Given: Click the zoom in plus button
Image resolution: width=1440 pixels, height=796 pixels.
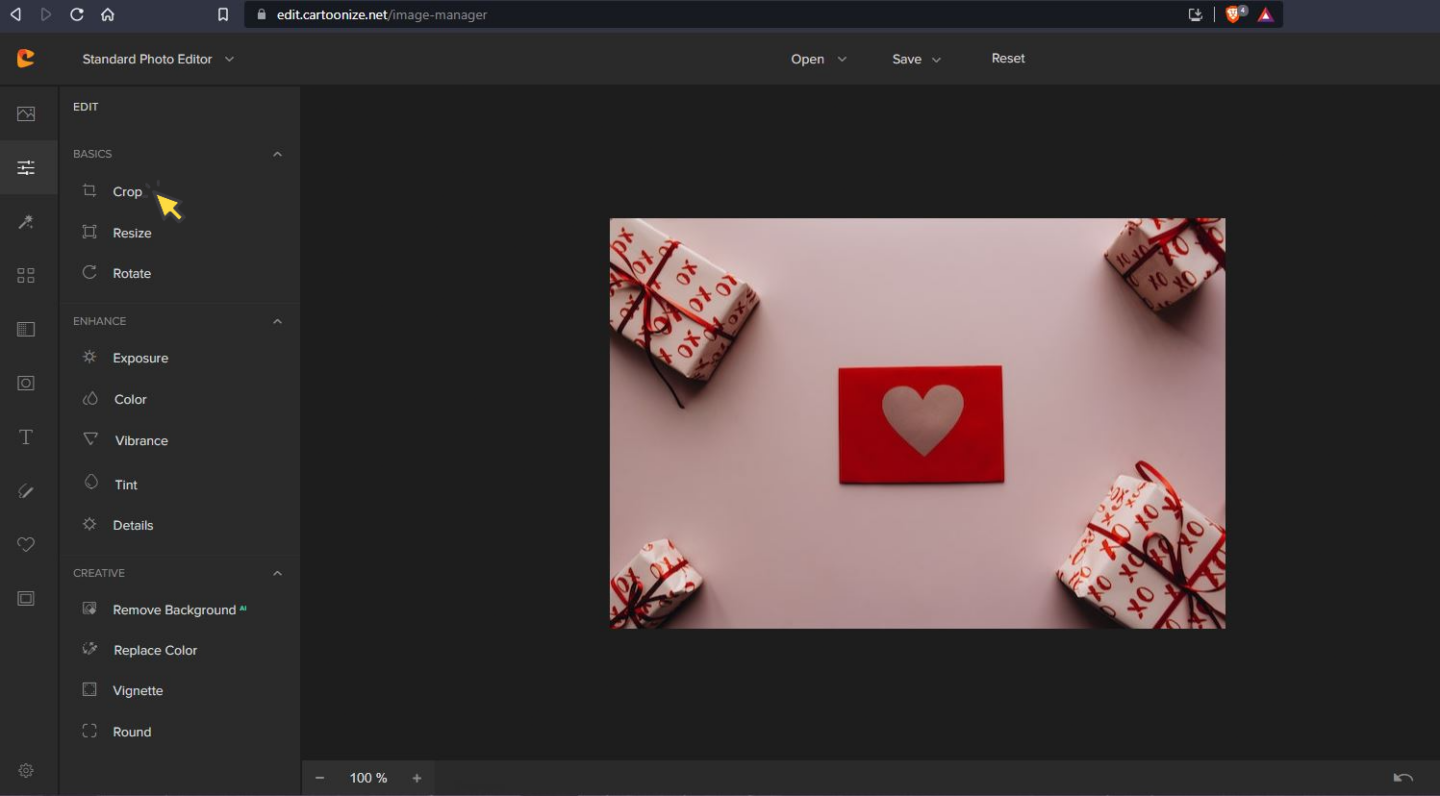Looking at the screenshot, I should [417, 778].
